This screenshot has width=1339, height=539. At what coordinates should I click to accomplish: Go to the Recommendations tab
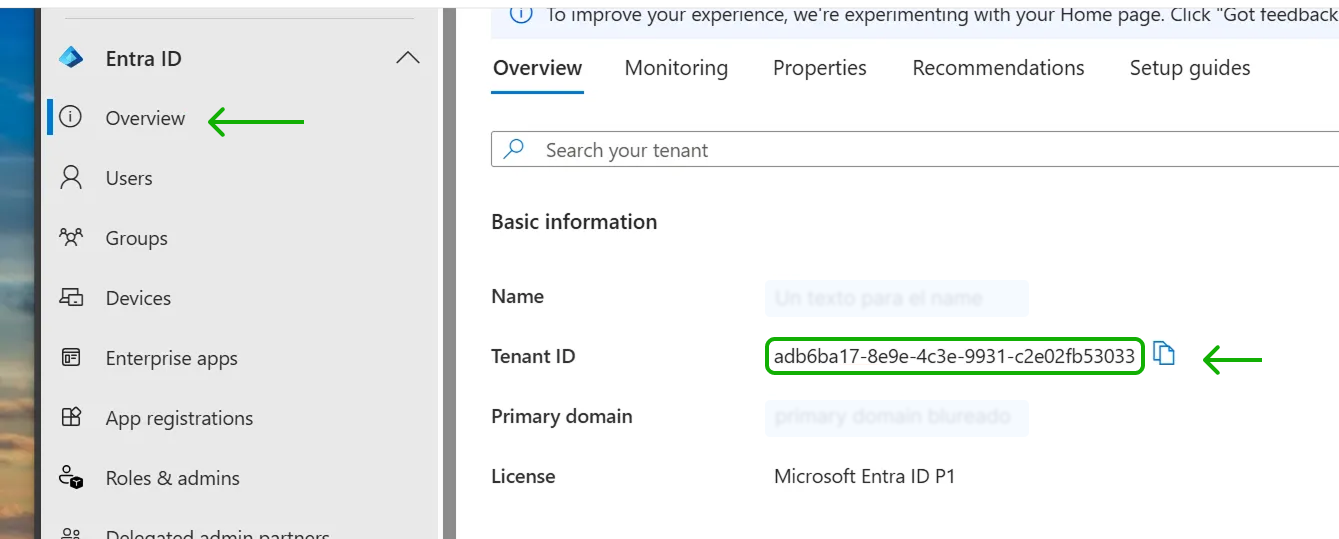point(998,68)
